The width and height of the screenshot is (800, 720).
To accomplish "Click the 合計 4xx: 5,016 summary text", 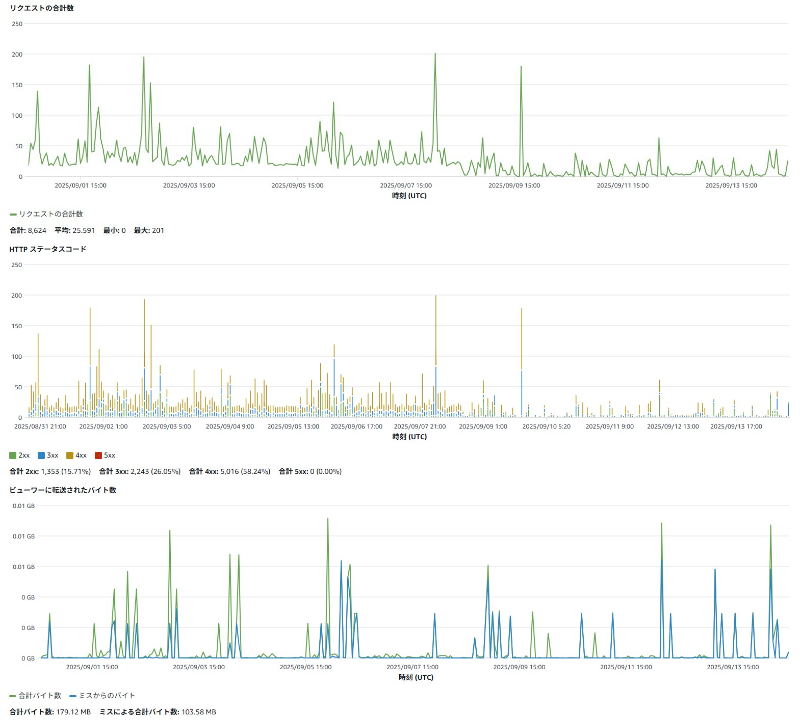I will pyautogui.click(x=230, y=471).
